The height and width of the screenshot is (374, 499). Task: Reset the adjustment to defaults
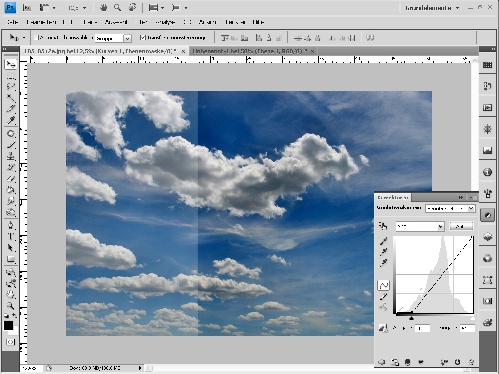tap(458, 362)
